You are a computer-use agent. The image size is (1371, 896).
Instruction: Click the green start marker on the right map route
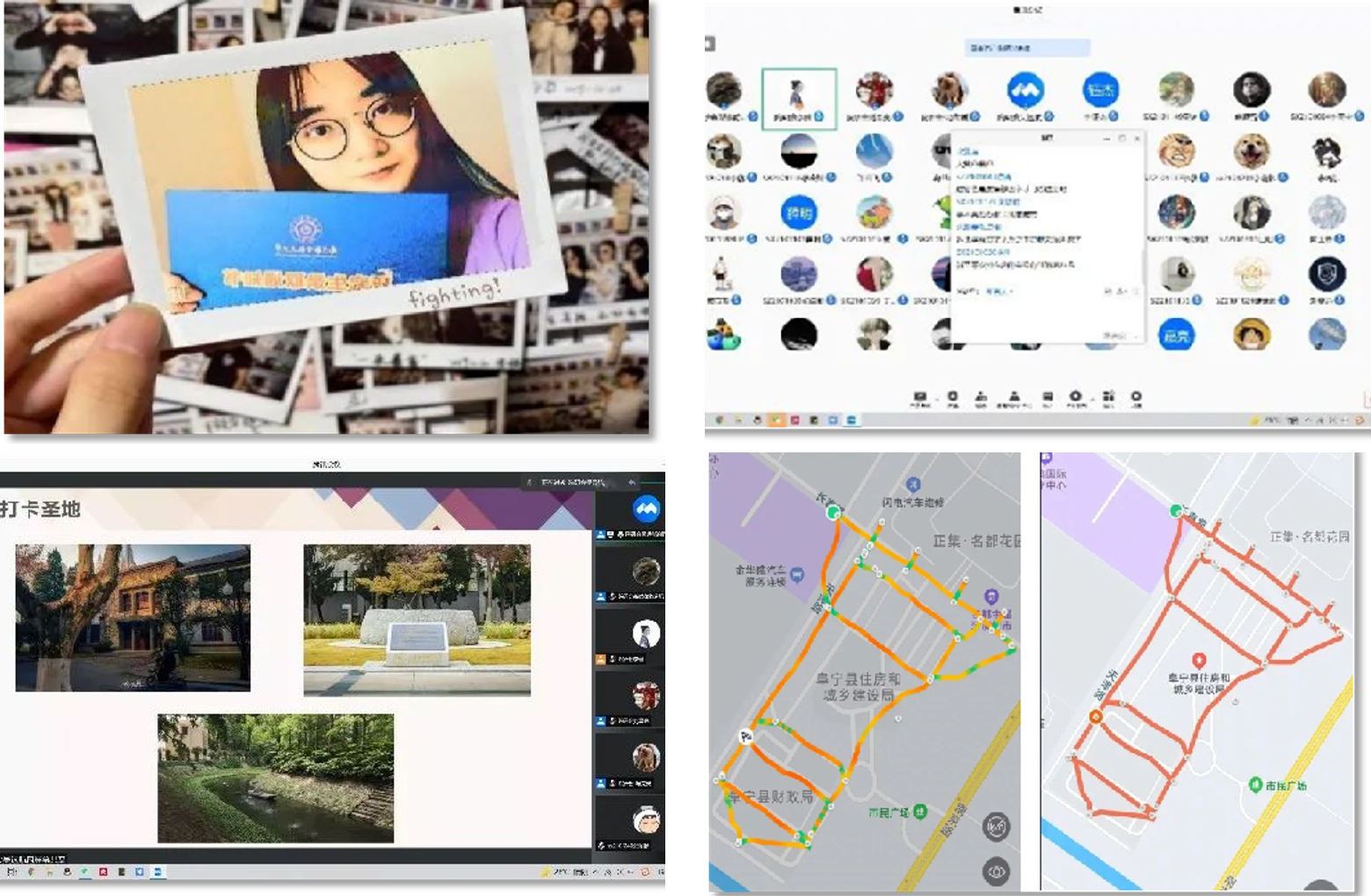click(1175, 510)
